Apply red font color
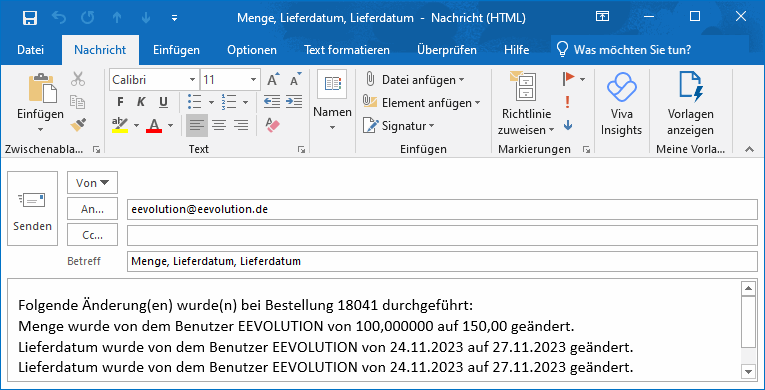765x390 pixels. [x=154, y=125]
